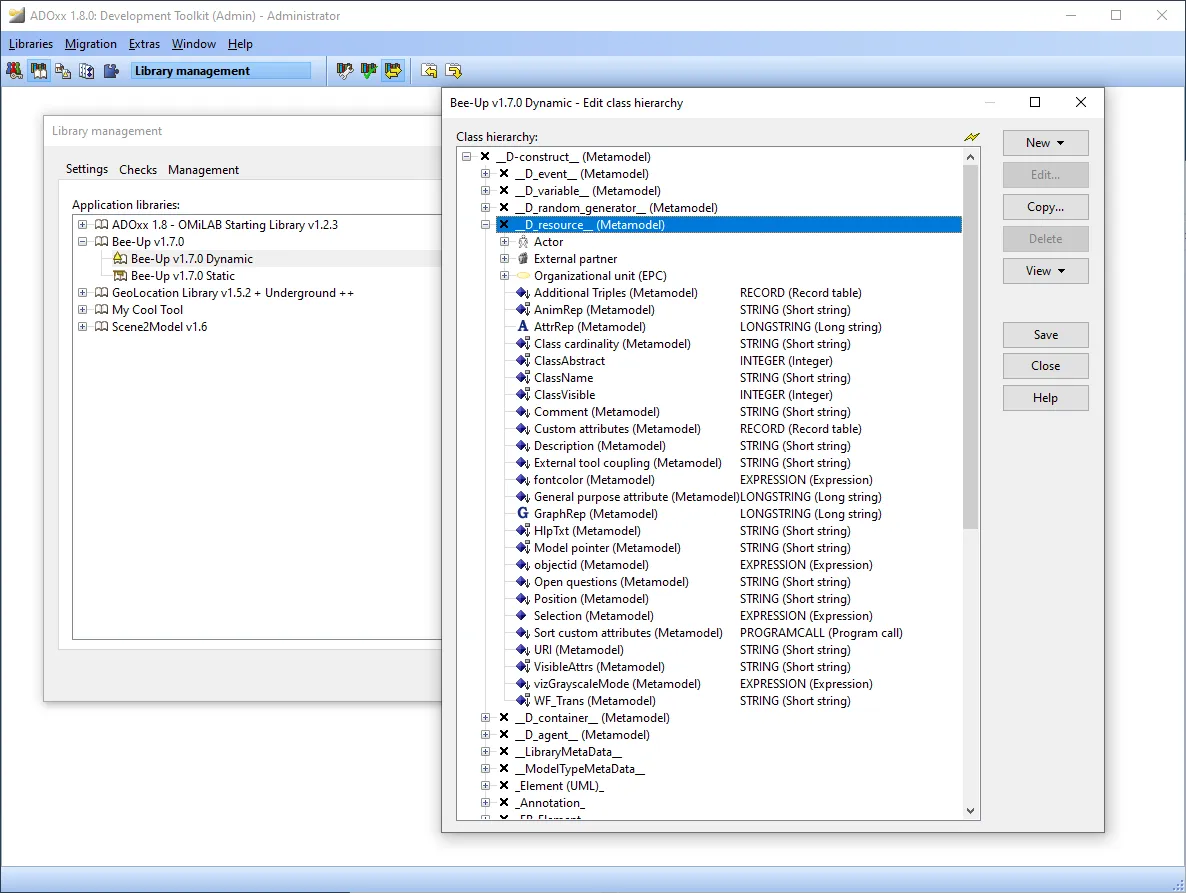This screenshot has width=1186, height=893.
Task: Click the Organizational unit (EPC) class icon
Action: (523, 276)
